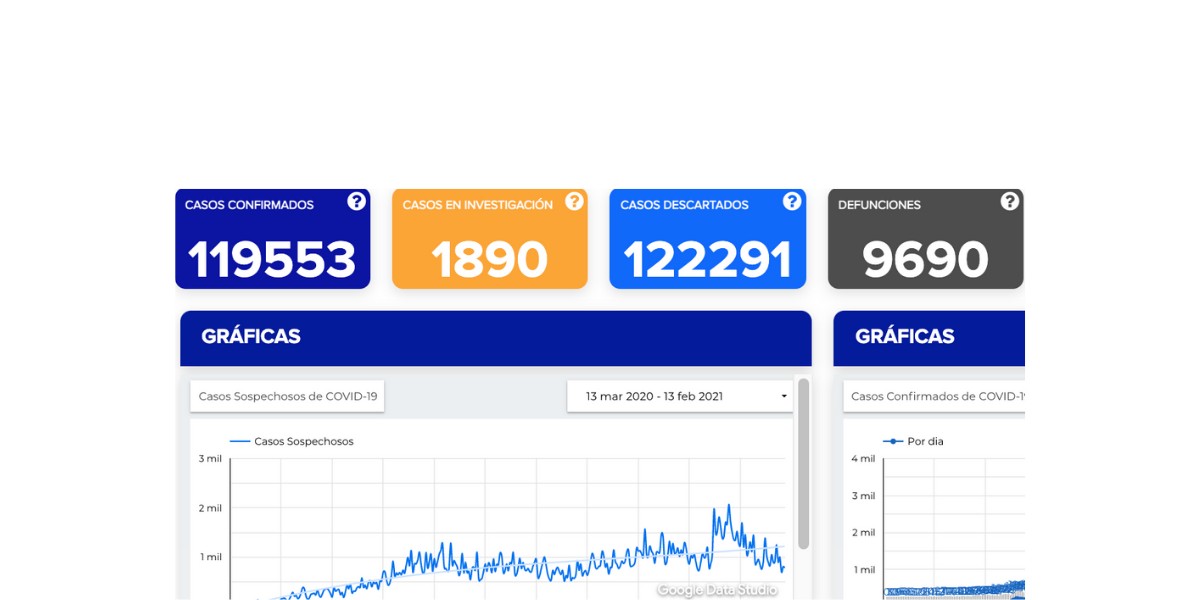Open help icon on Casos Descartados card

click(x=792, y=202)
